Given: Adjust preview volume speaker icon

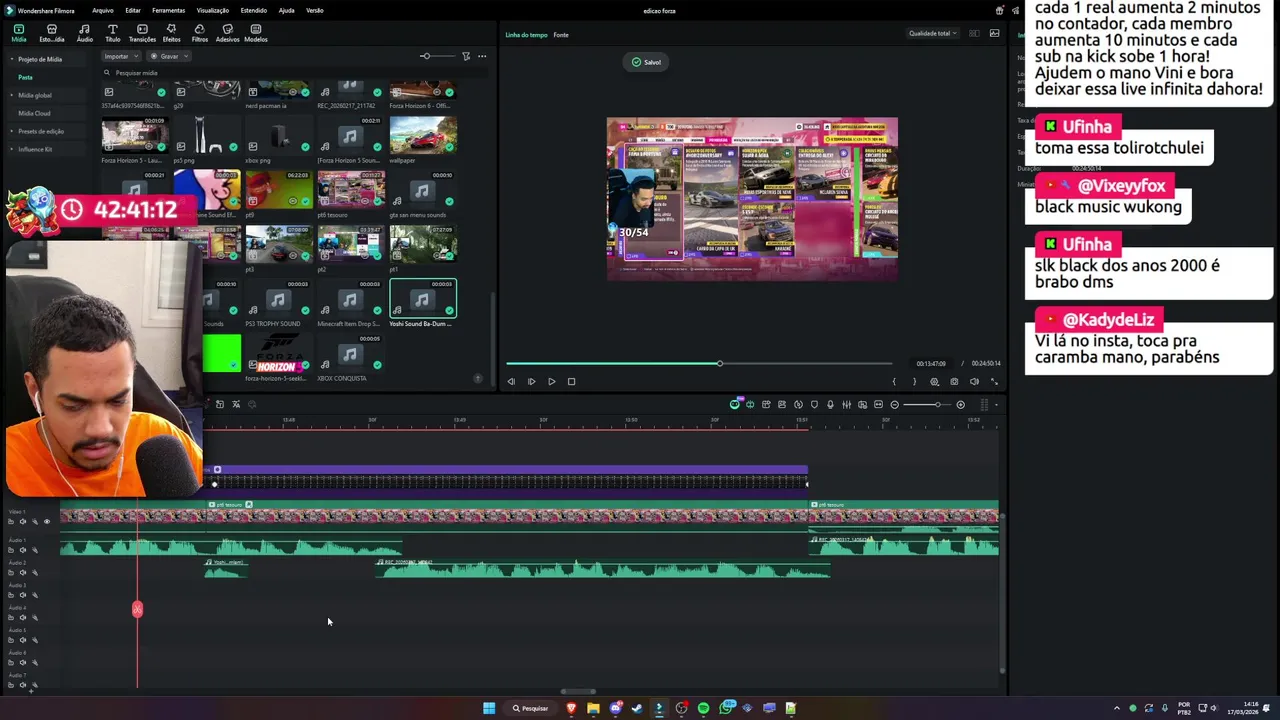Looking at the screenshot, I should [974, 381].
